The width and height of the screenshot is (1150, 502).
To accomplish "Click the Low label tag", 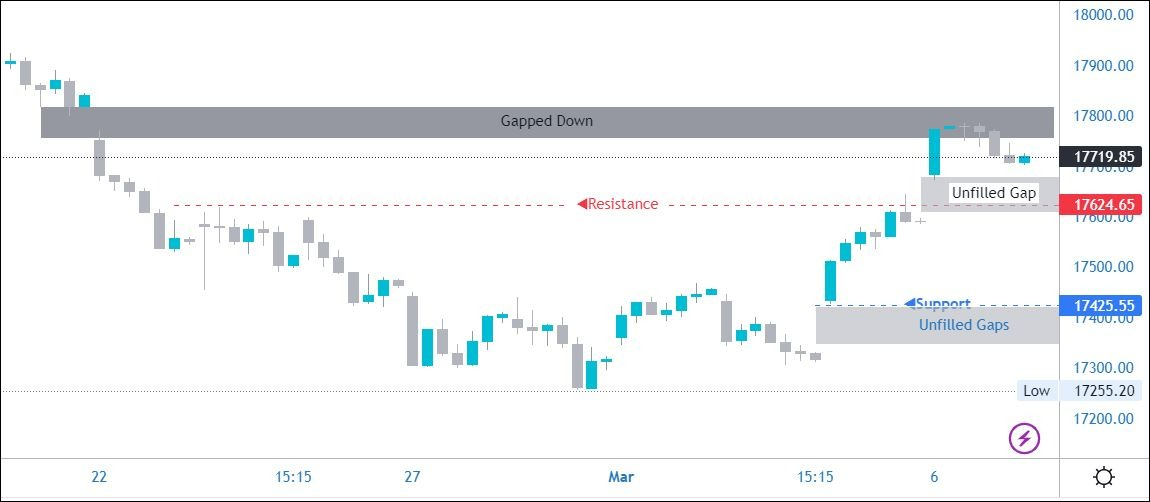I will coord(1036,391).
